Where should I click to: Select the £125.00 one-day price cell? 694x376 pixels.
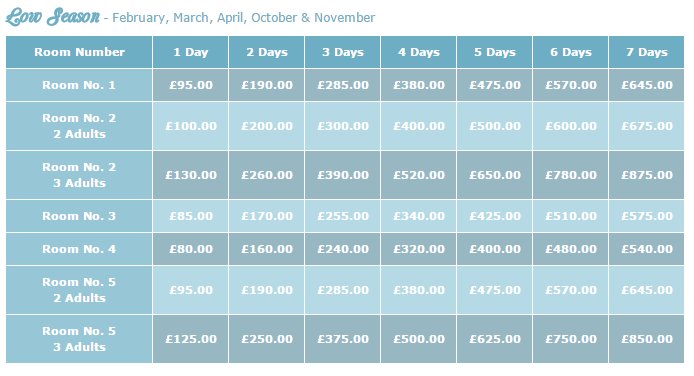(x=191, y=339)
